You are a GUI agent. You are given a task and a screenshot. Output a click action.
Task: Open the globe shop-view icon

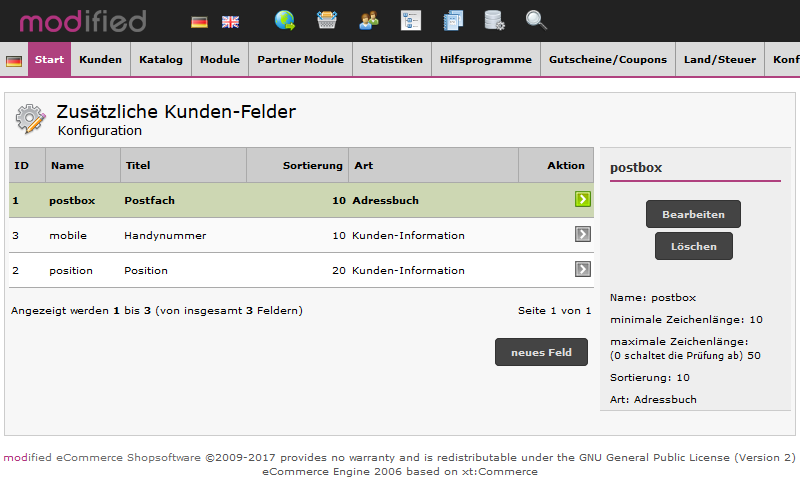[x=285, y=20]
